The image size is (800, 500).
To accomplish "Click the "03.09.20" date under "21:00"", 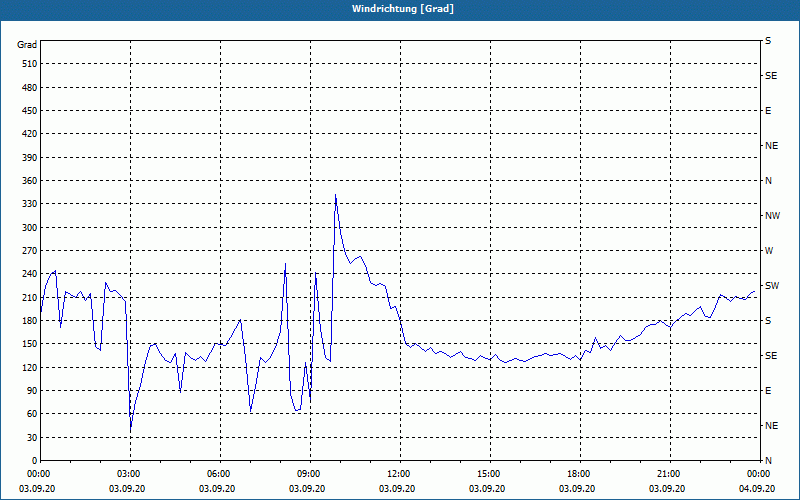I will [x=667, y=489].
